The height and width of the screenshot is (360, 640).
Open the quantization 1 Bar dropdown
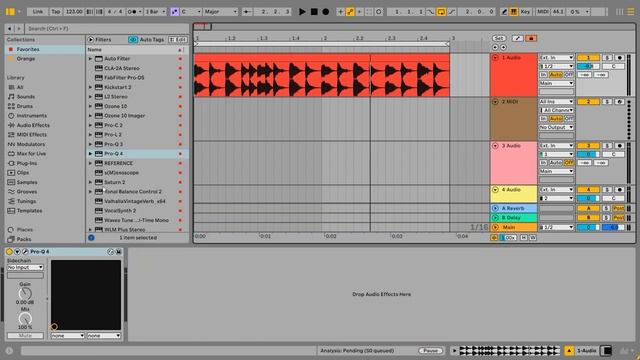(155, 12)
